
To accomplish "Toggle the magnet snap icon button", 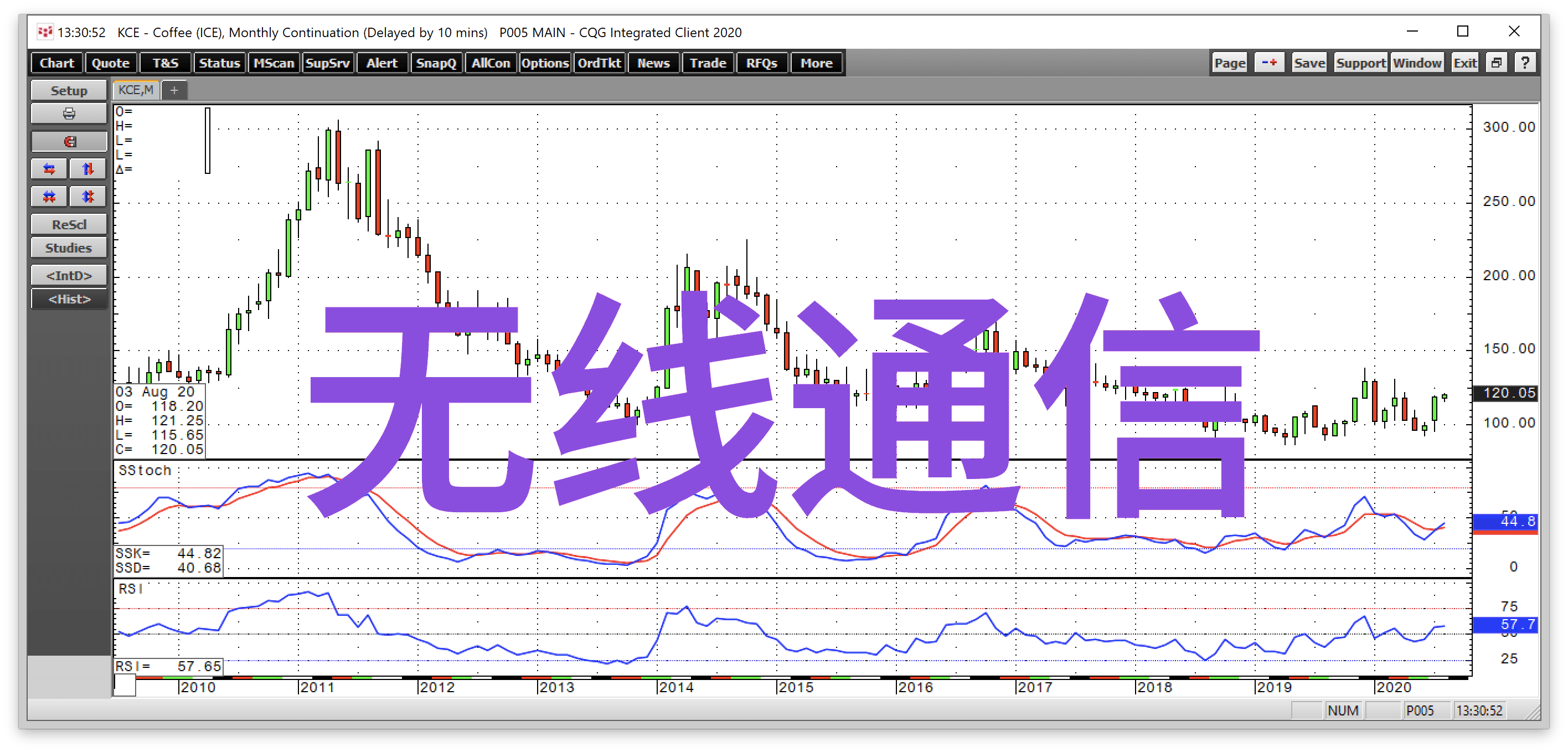I will tap(69, 142).
